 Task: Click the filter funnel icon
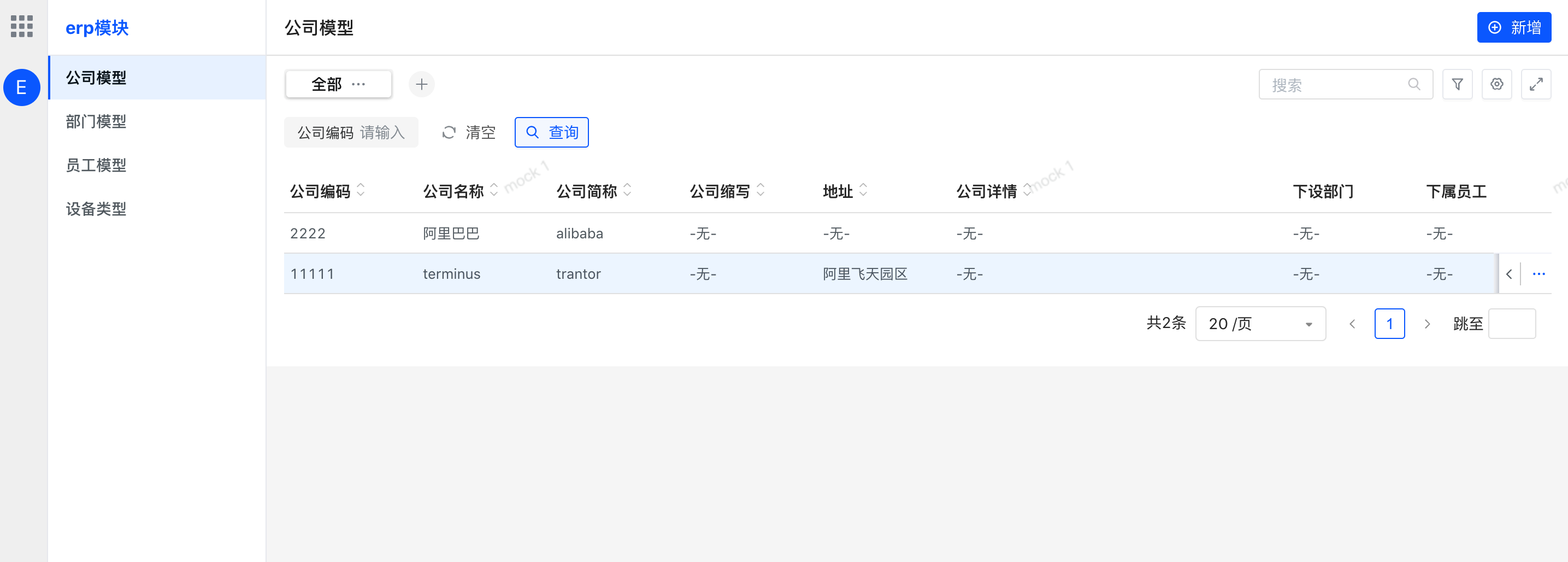1457,84
